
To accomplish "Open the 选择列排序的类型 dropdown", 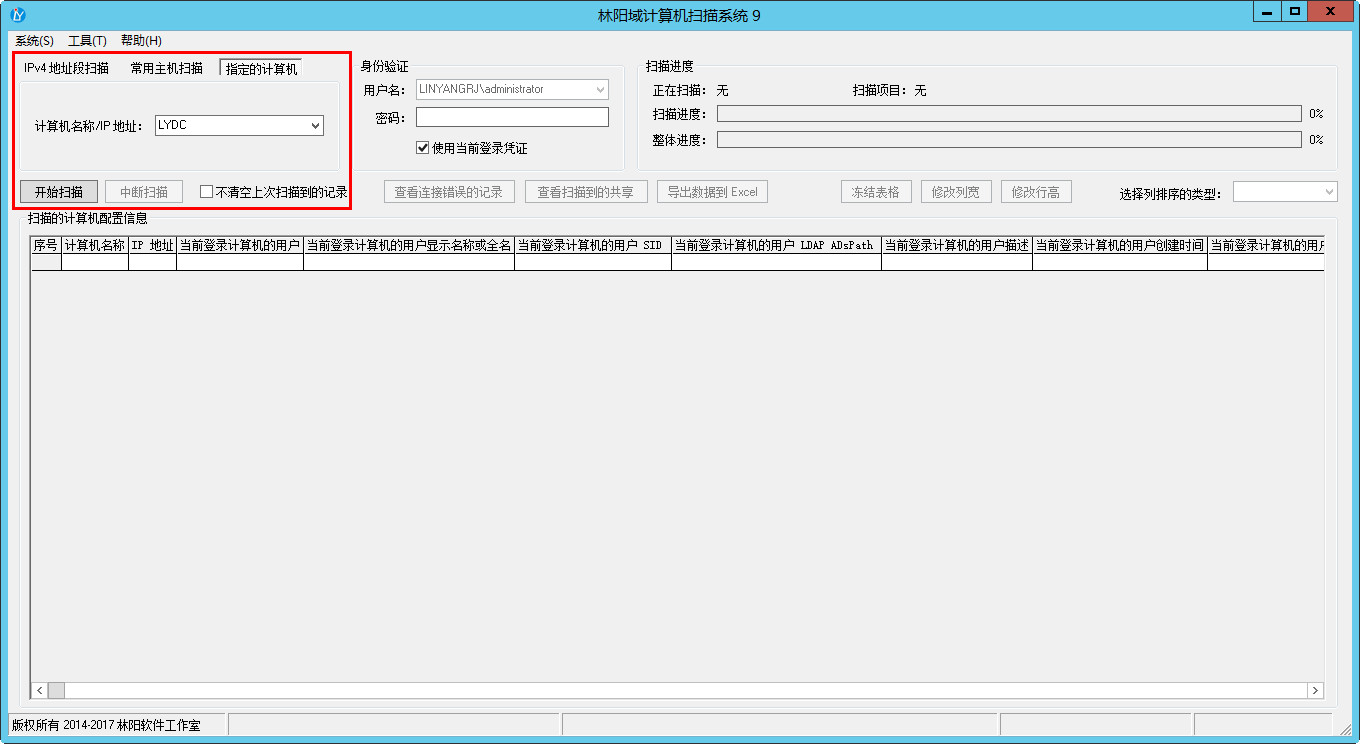I will pyautogui.click(x=1285, y=192).
